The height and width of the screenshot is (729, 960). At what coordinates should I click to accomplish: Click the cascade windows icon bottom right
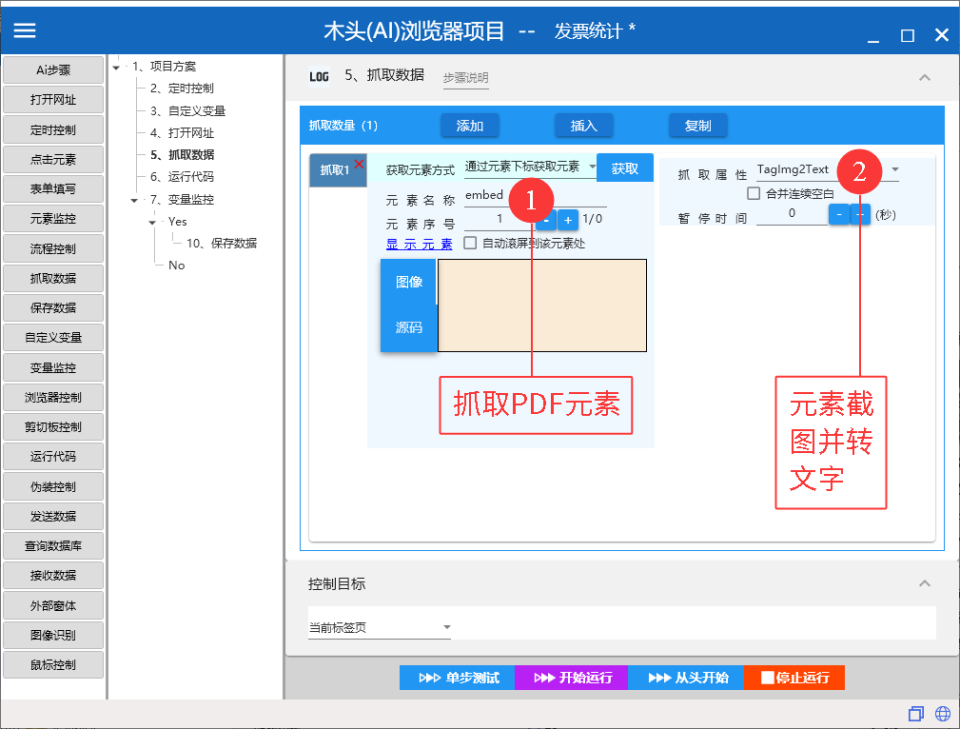915,713
